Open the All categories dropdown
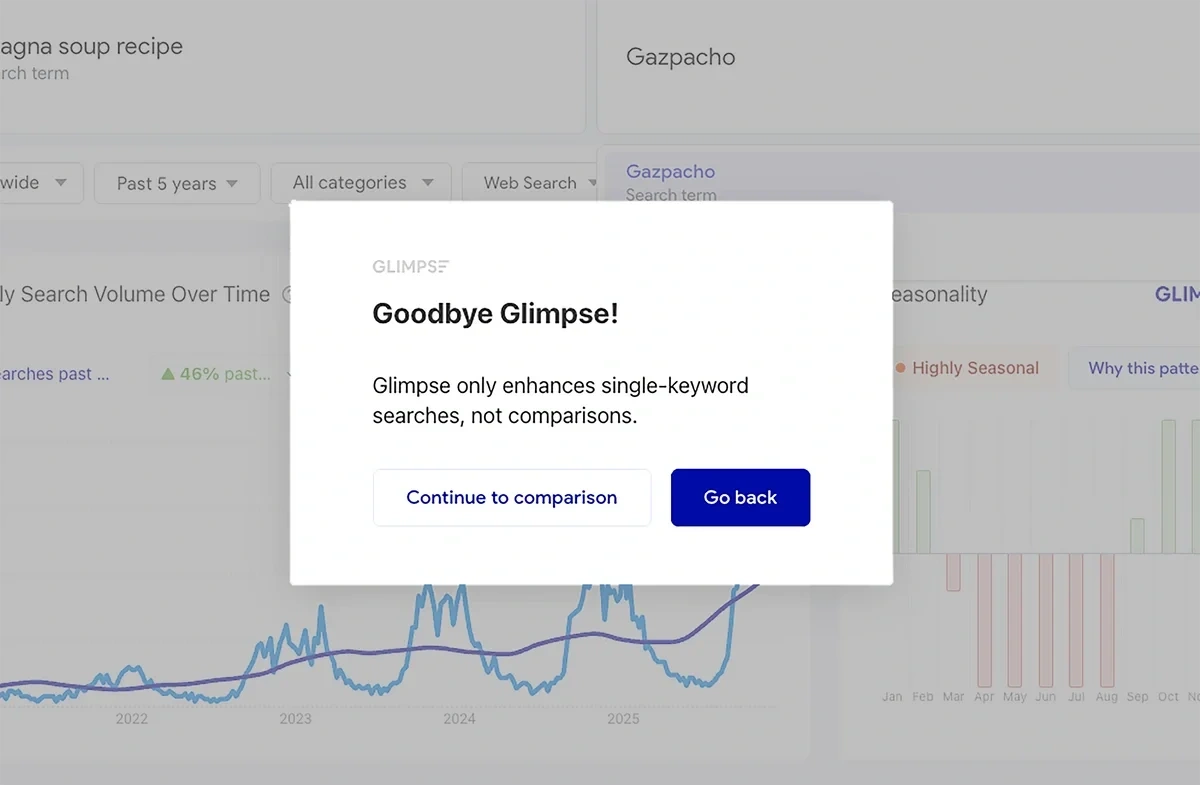The width and height of the screenshot is (1200, 785). (x=360, y=183)
